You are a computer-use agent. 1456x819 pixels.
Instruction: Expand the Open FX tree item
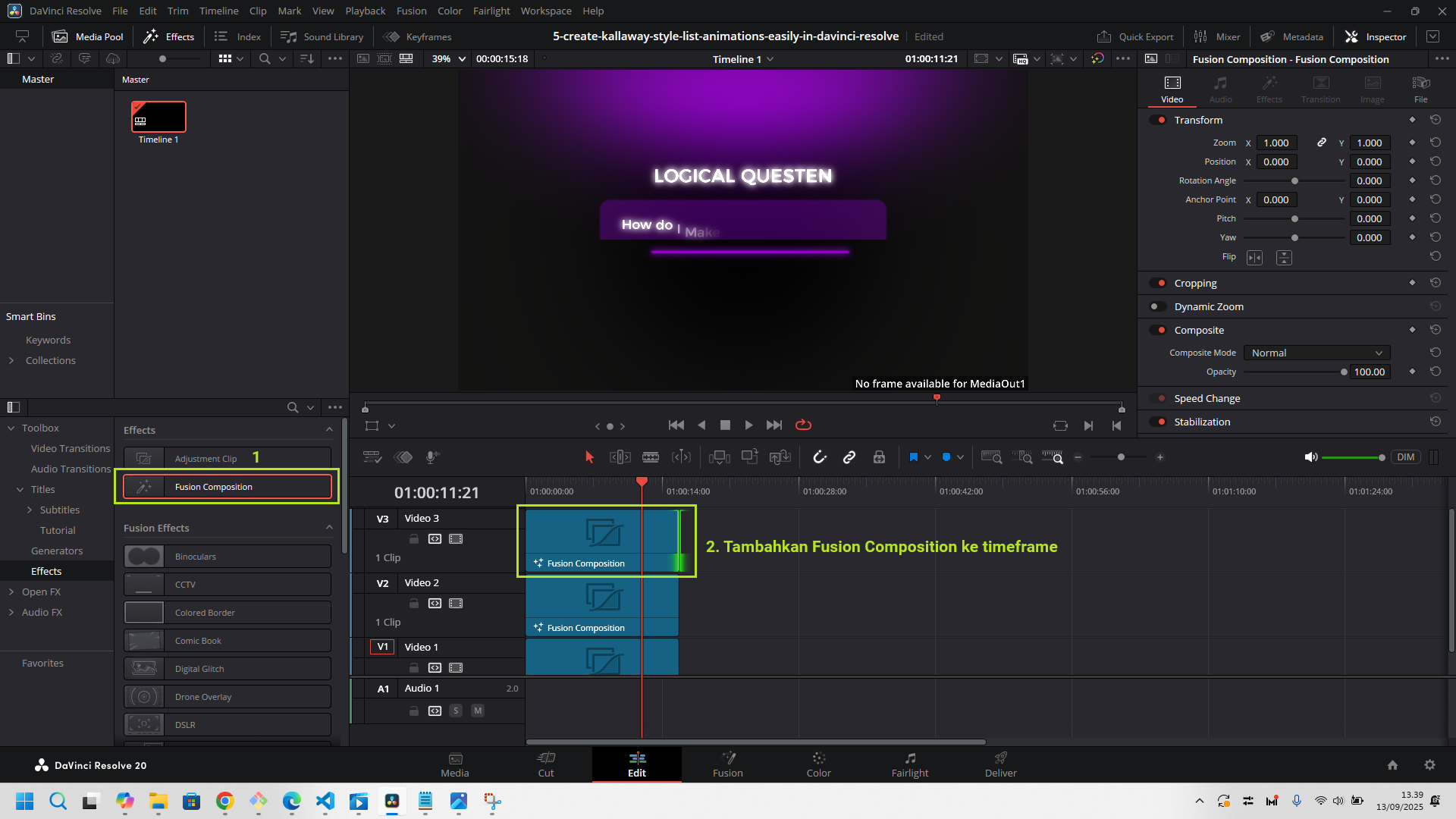tap(11, 591)
